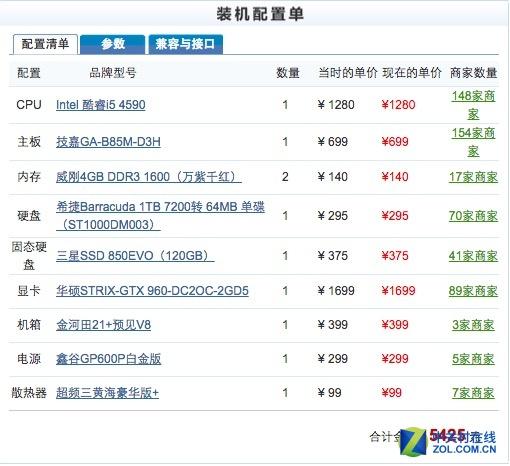View the 3家商家 merchants link

point(473,325)
